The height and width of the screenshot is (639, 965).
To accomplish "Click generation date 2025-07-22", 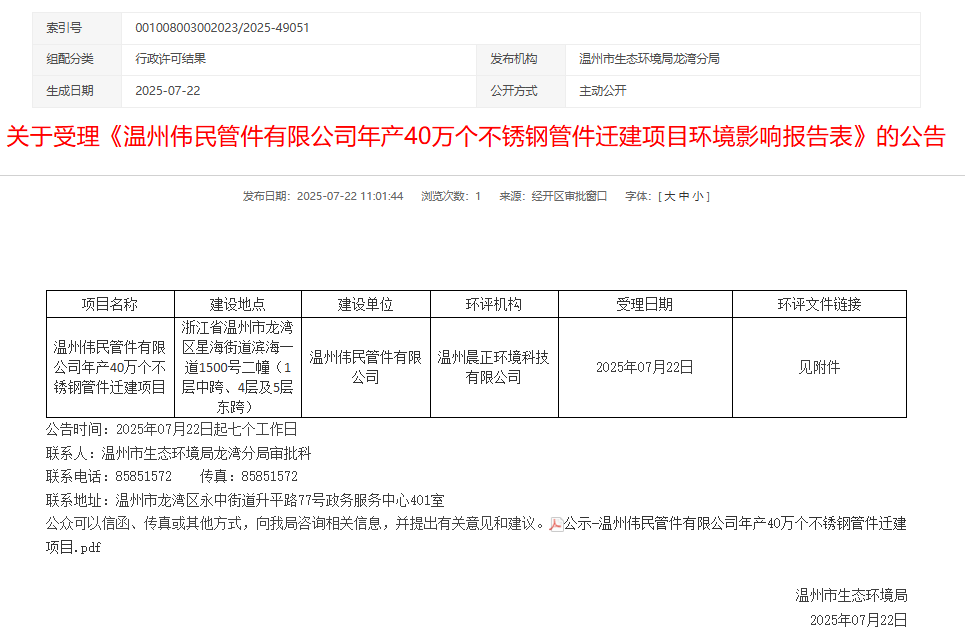I will point(167,91).
